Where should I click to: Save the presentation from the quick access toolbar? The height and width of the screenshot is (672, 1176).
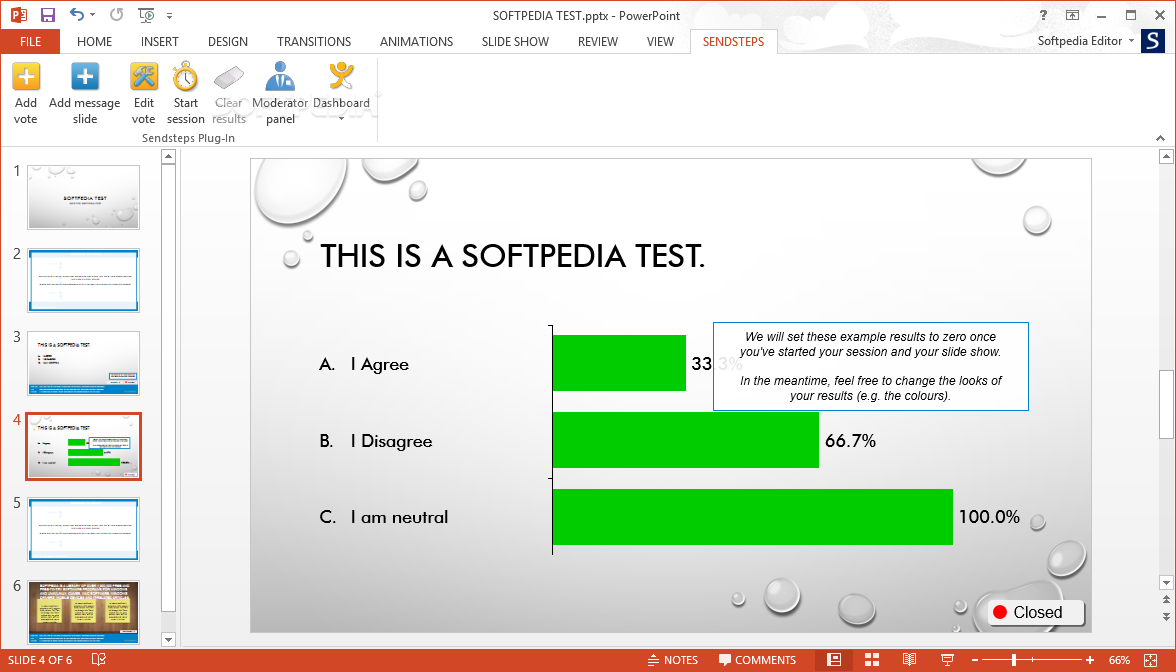47,15
